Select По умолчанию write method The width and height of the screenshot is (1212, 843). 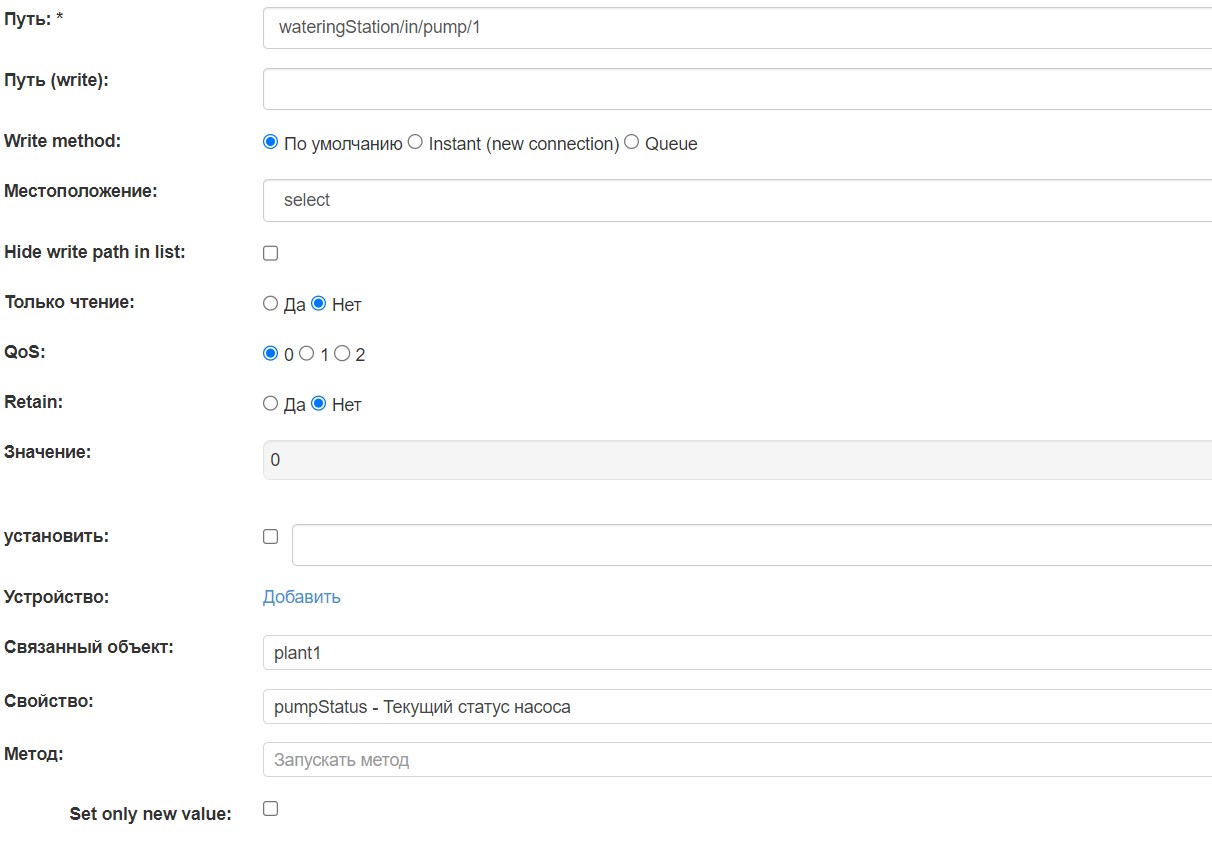pyautogui.click(x=268, y=141)
